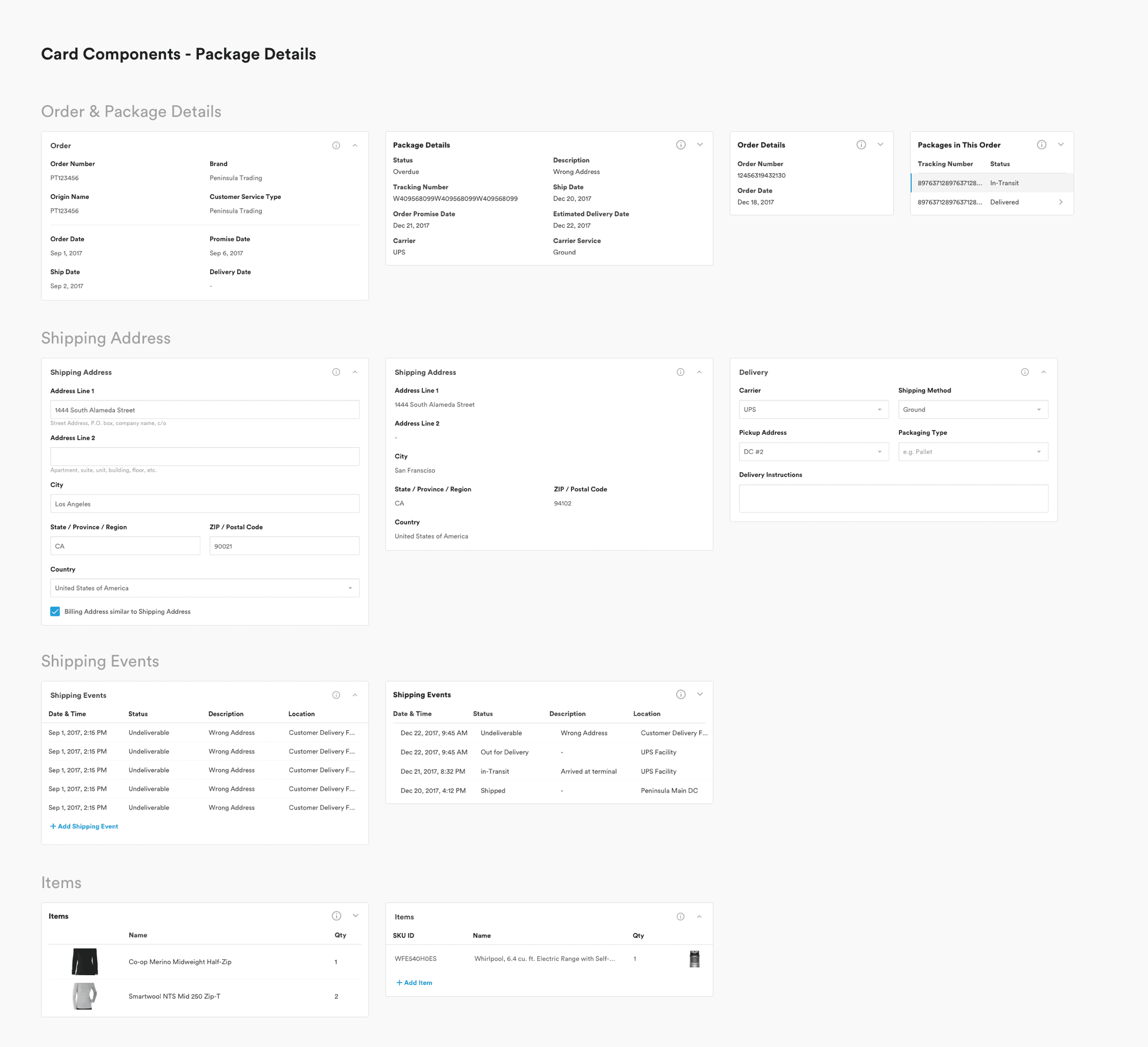View info for the Items card listing SKU IDs

[681, 917]
